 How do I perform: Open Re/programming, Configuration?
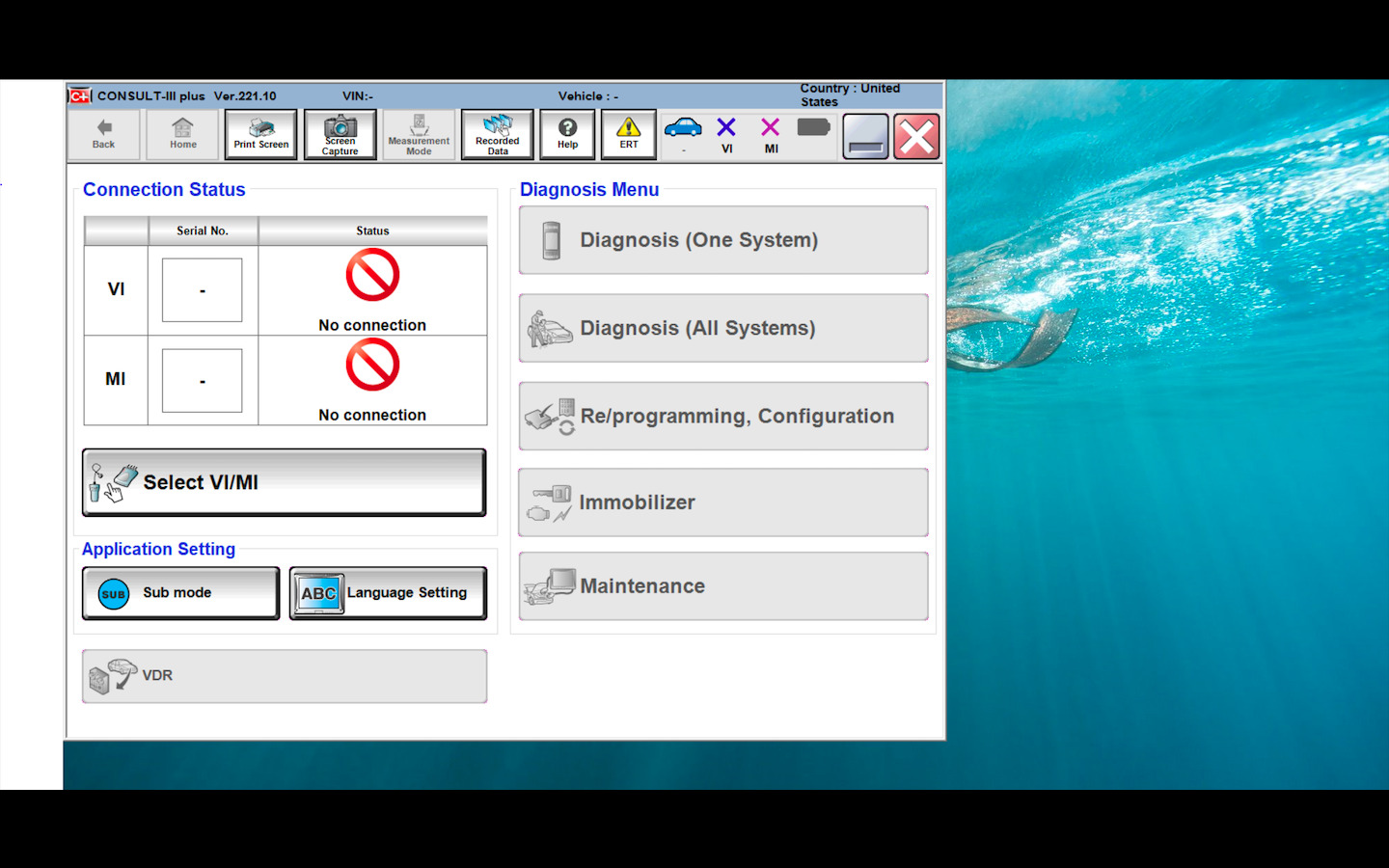coord(723,416)
